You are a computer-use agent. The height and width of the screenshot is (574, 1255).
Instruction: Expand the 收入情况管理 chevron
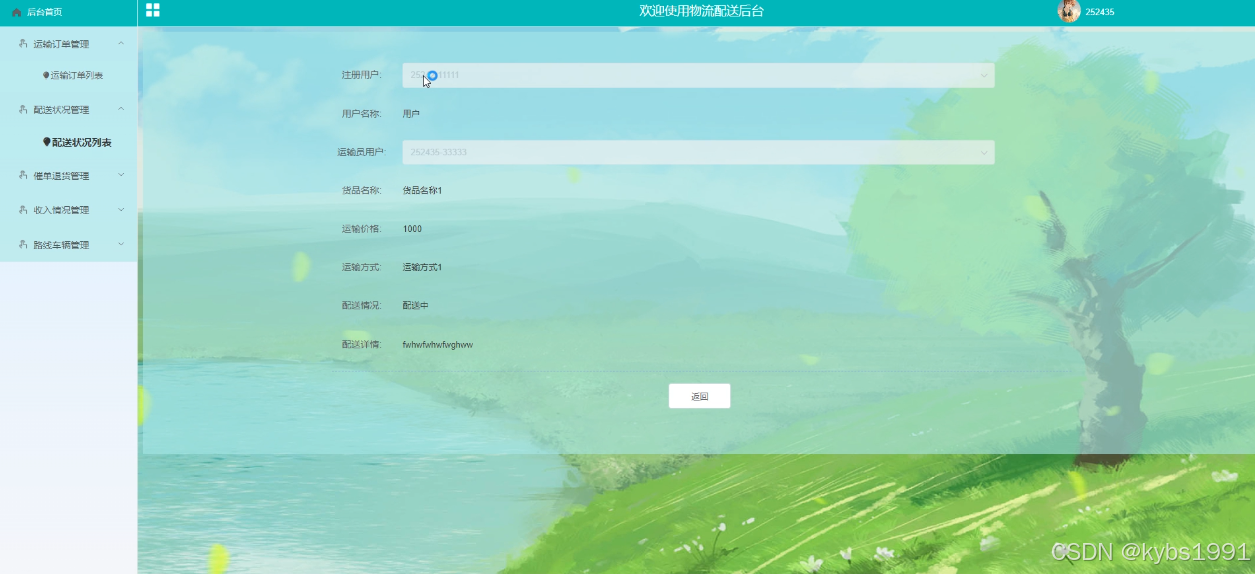point(121,209)
